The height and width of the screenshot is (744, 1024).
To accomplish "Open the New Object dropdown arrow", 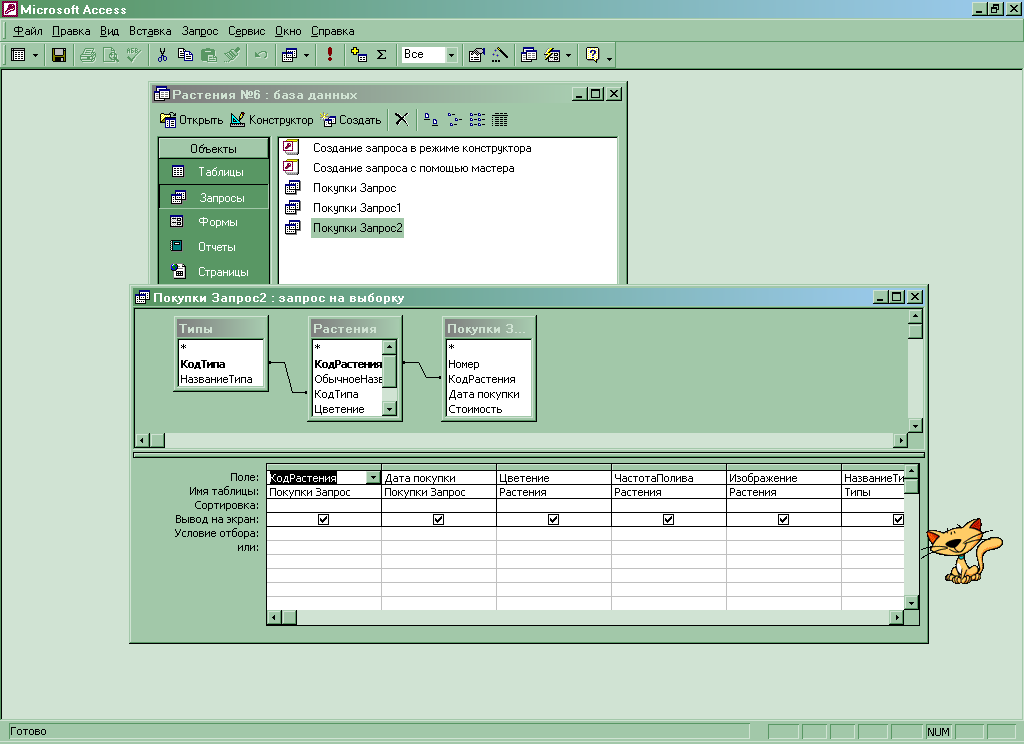I will pyautogui.click(x=568, y=56).
